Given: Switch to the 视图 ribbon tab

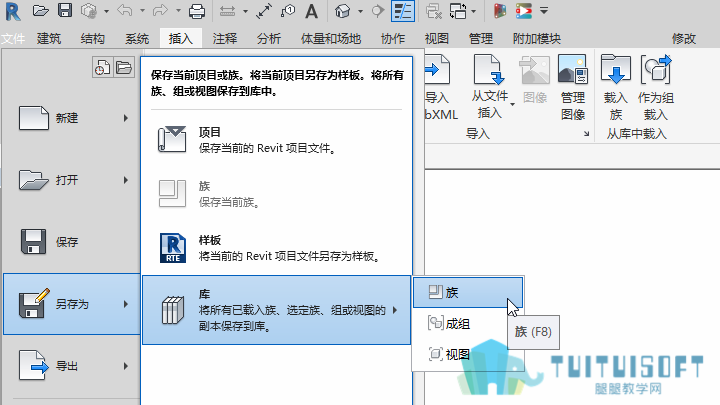Looking at the screenshot, I should point(436,39).
